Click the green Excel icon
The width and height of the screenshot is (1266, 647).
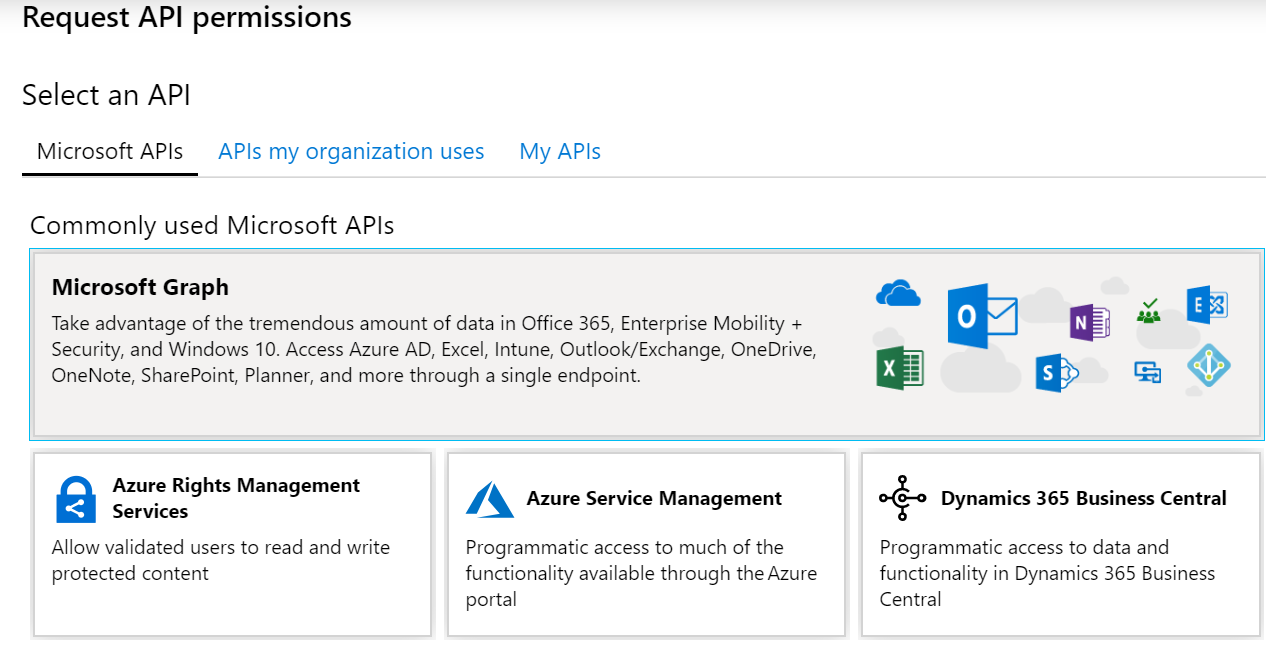click(x=900, y=368)
